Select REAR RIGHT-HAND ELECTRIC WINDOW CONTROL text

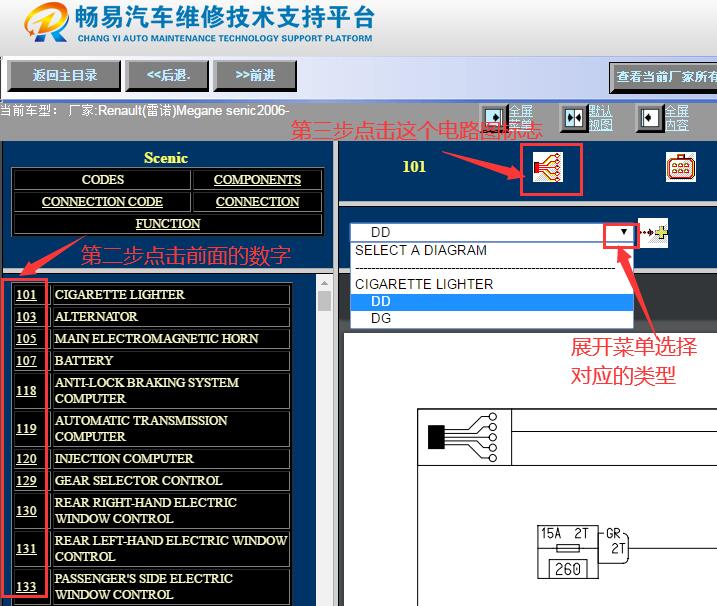(x=145, y=510)
